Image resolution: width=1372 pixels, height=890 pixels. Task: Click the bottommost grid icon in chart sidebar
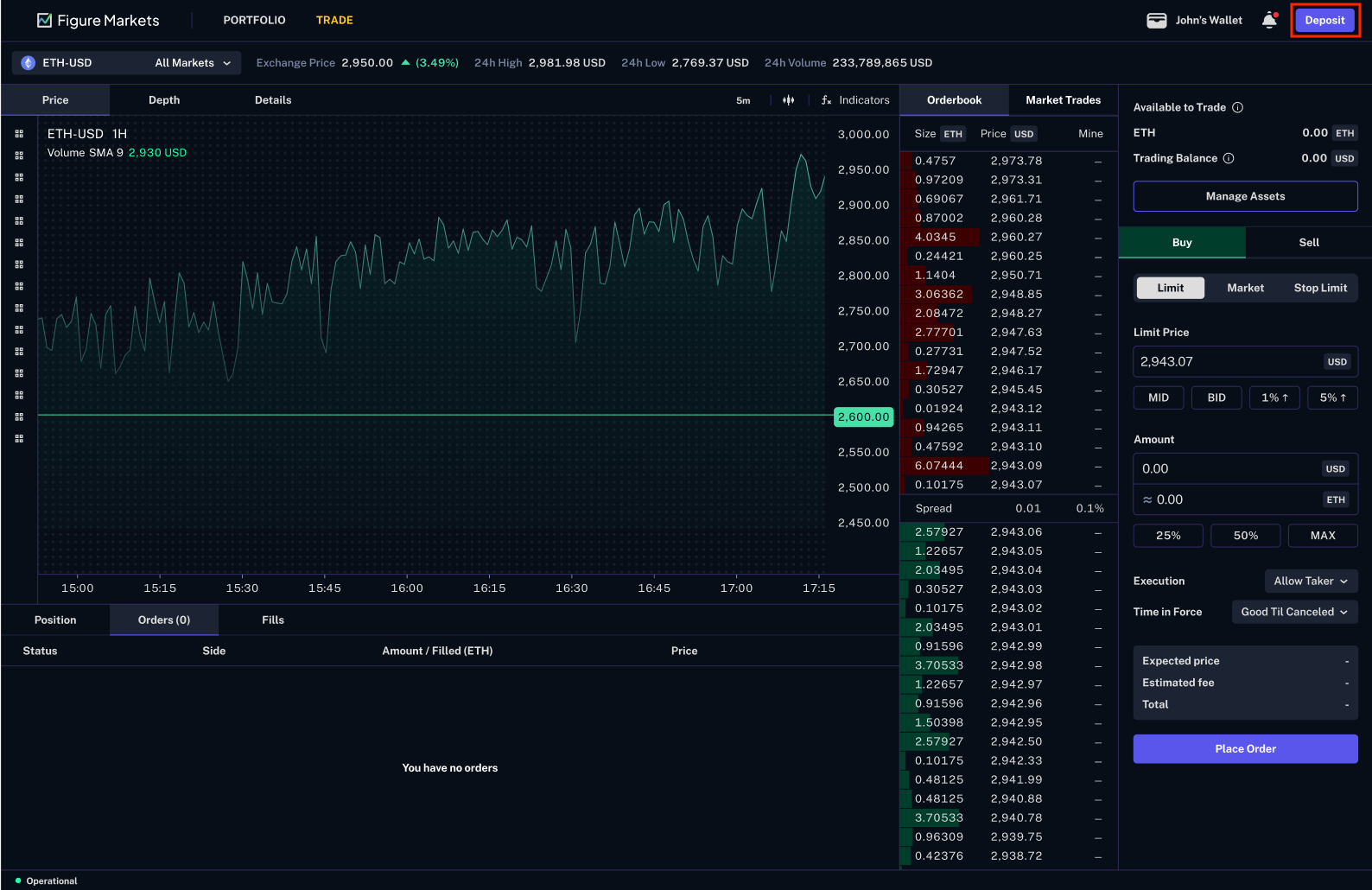19,439
